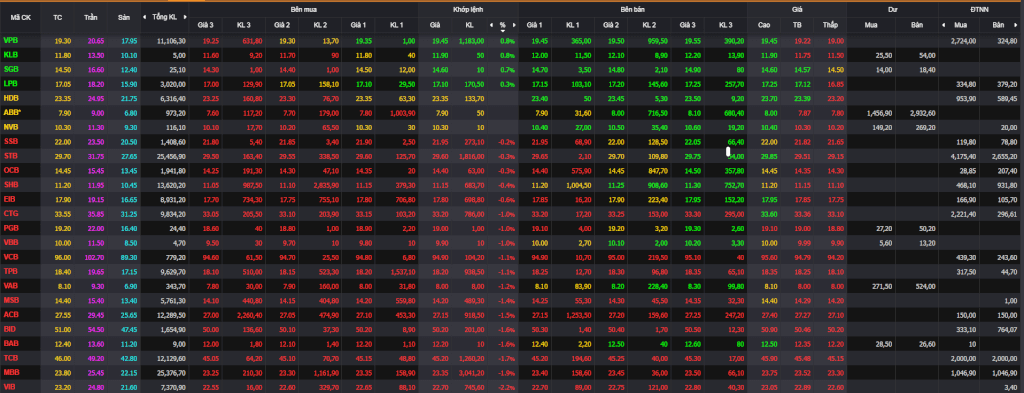Viewport: 1024px width, 393px height.
Task: Open the VCB stock symbol
Action: [x=10, y=257]
